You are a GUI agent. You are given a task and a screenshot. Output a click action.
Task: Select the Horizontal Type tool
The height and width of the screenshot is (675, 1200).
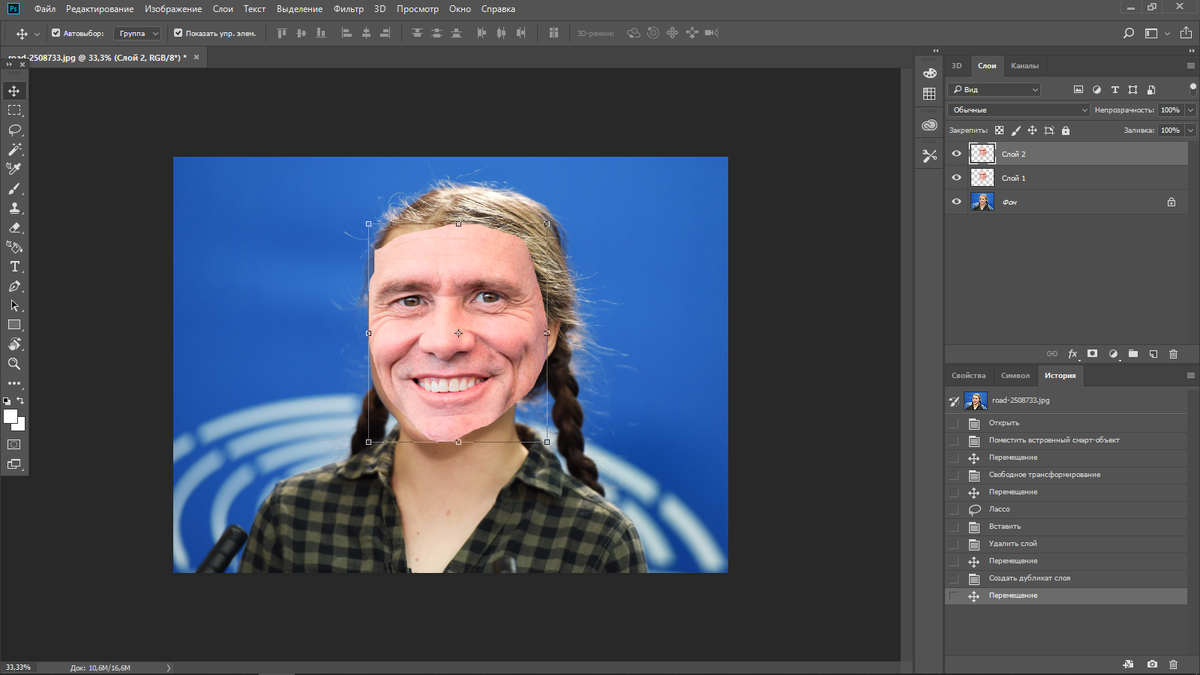pos(14,266)
